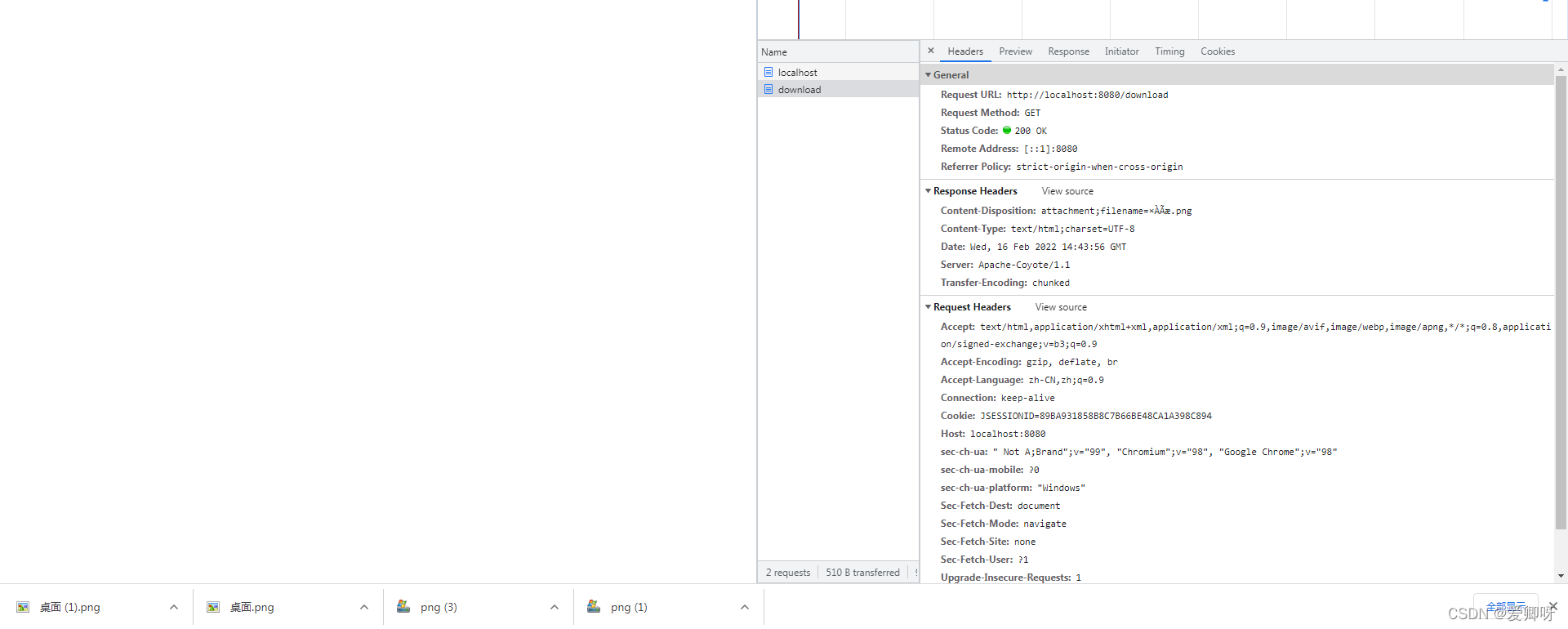Image resolution: width=1568 pixels, height=629 pixels.
Task: Click the Date header value Wed, 16 Feb 2022
Action: click(1048, 247)
